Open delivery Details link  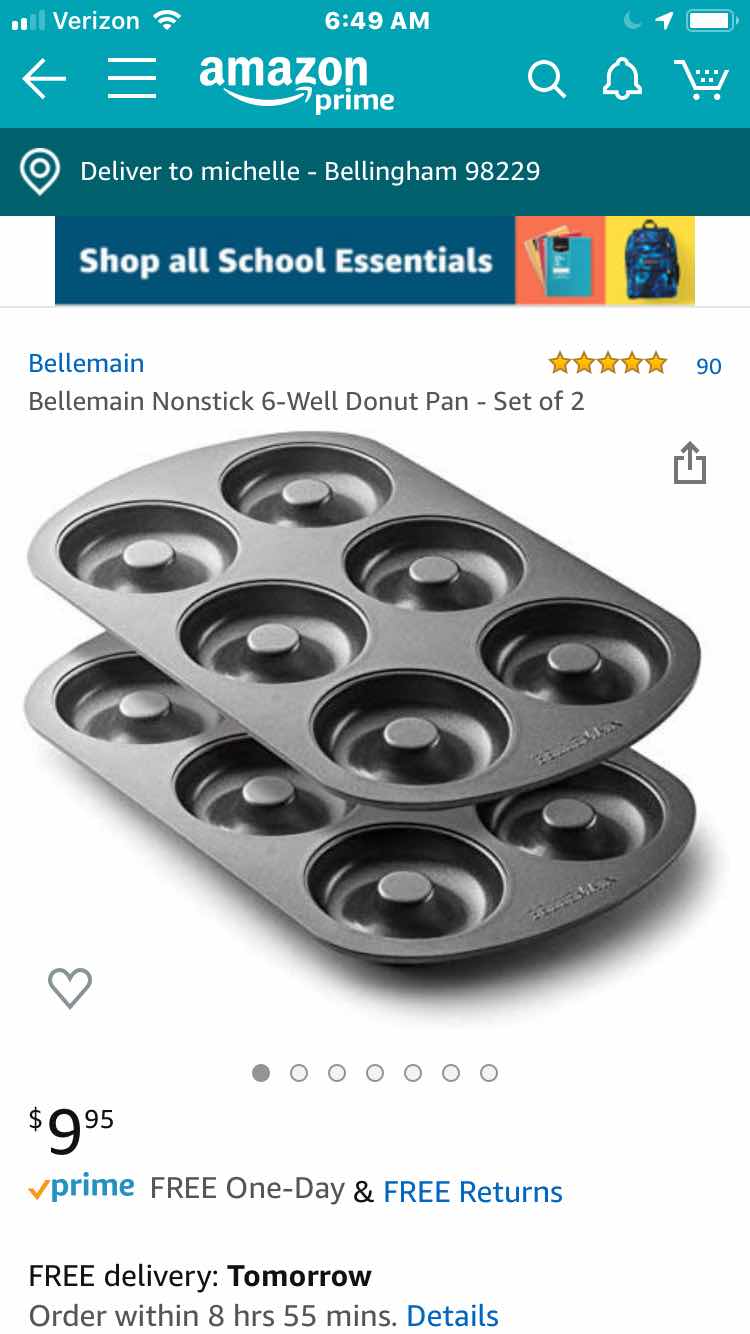coord(453,1315)
